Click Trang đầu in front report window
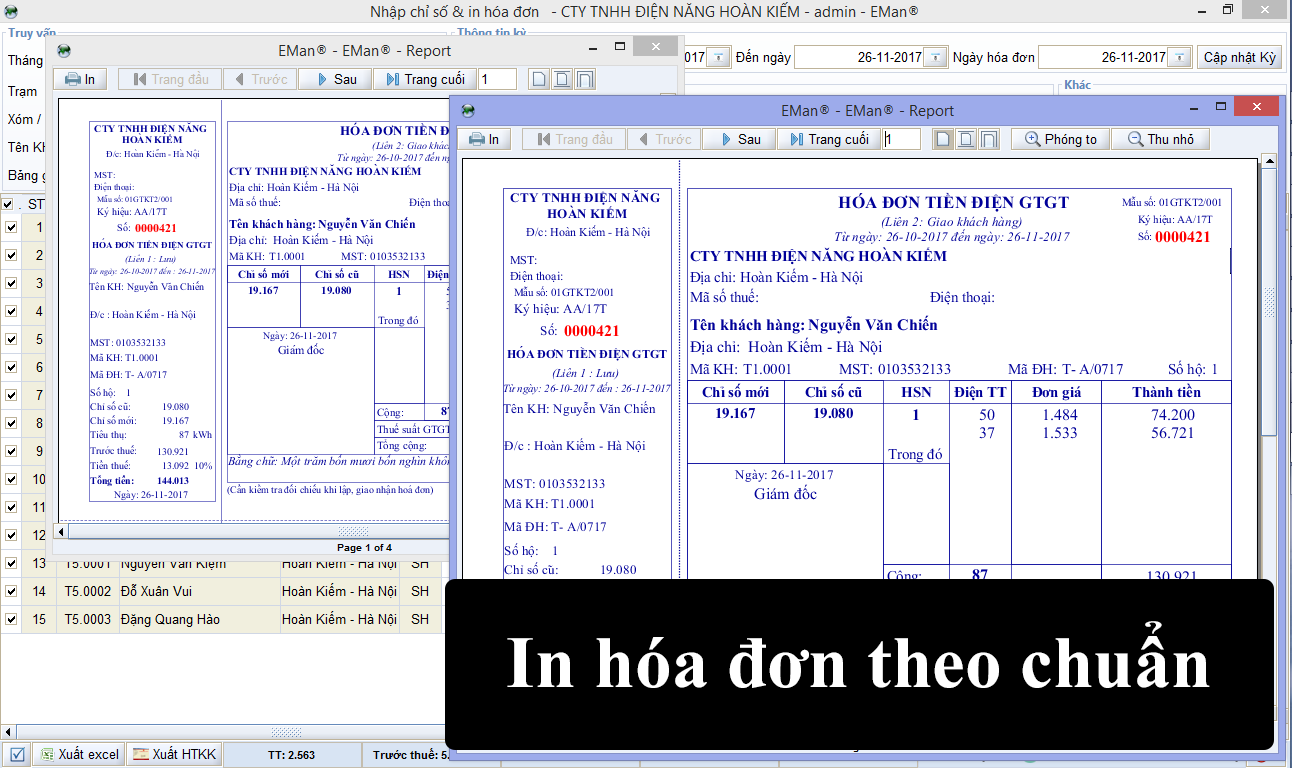The height and width of the screenshot is (768, 1292). coord(575,139)
